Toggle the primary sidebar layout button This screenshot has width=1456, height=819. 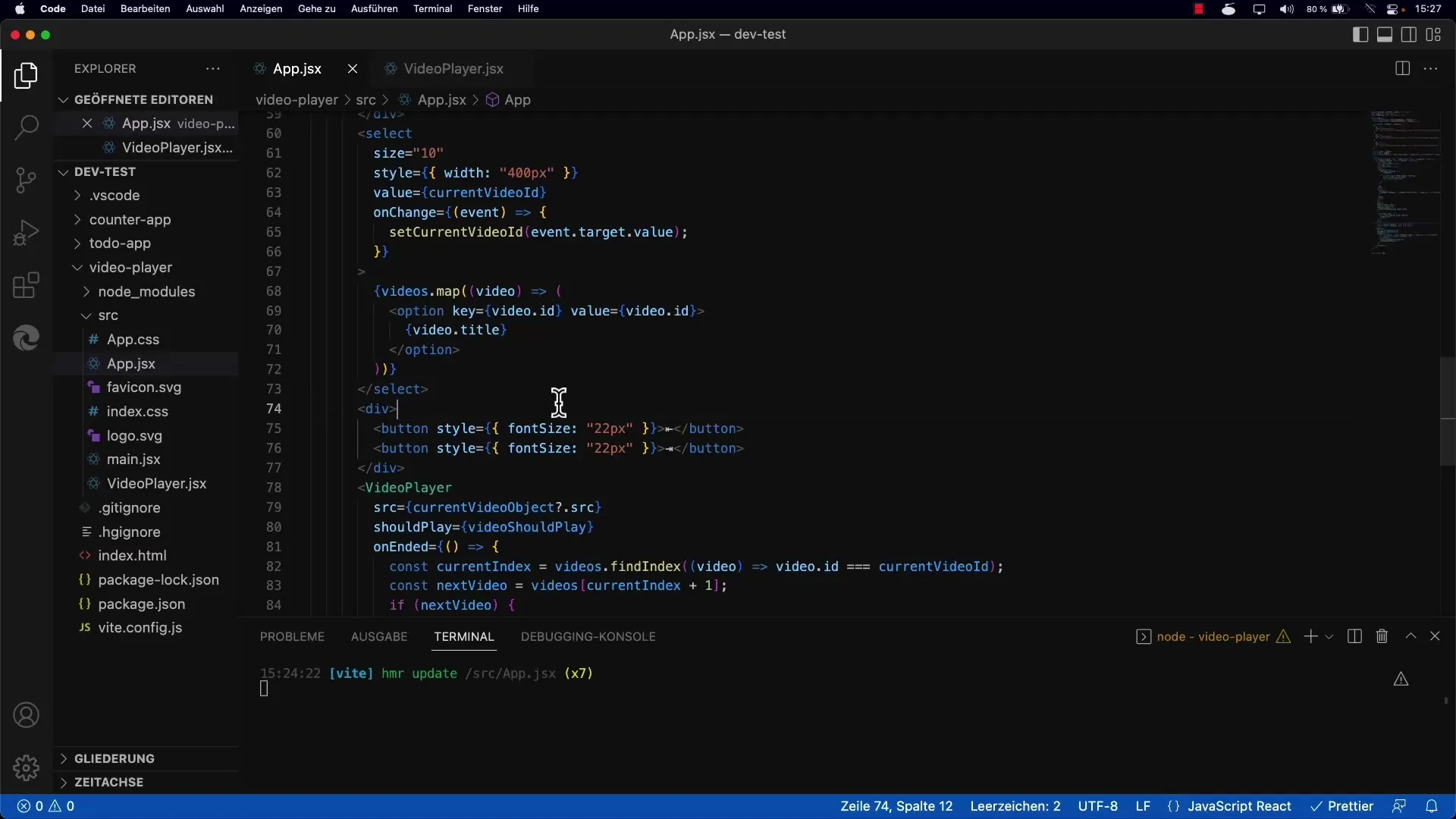(1360, 35)
